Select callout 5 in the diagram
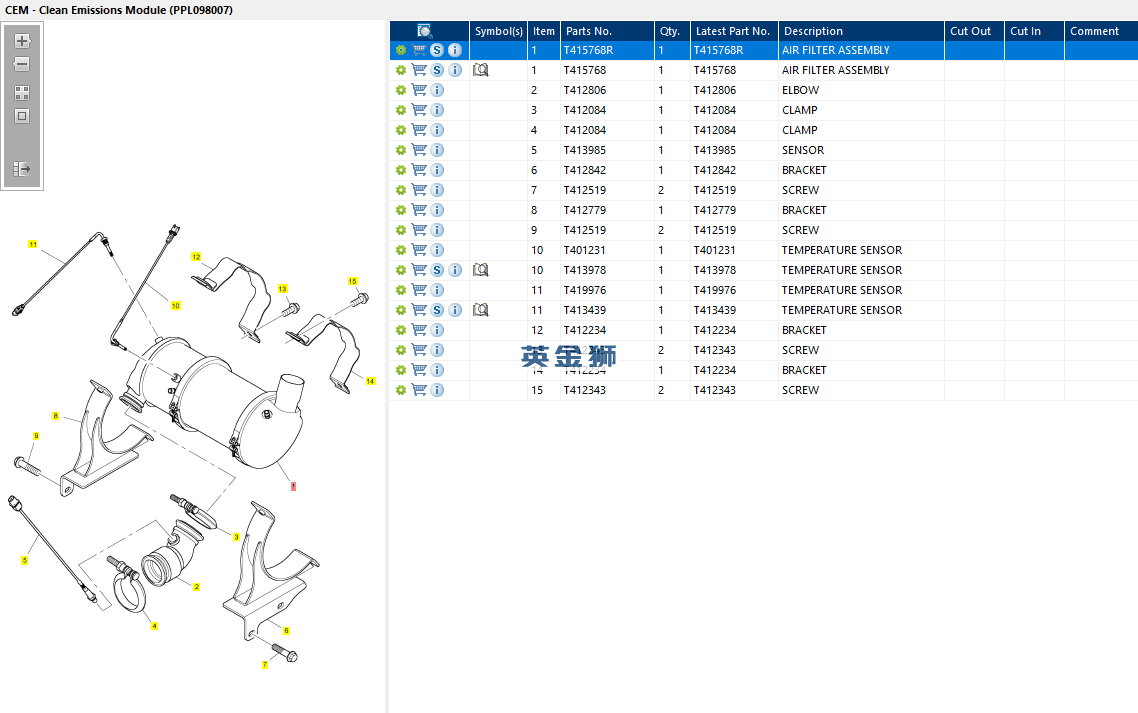This screenshot has height=713, width=1138. (x=25, y=561)
